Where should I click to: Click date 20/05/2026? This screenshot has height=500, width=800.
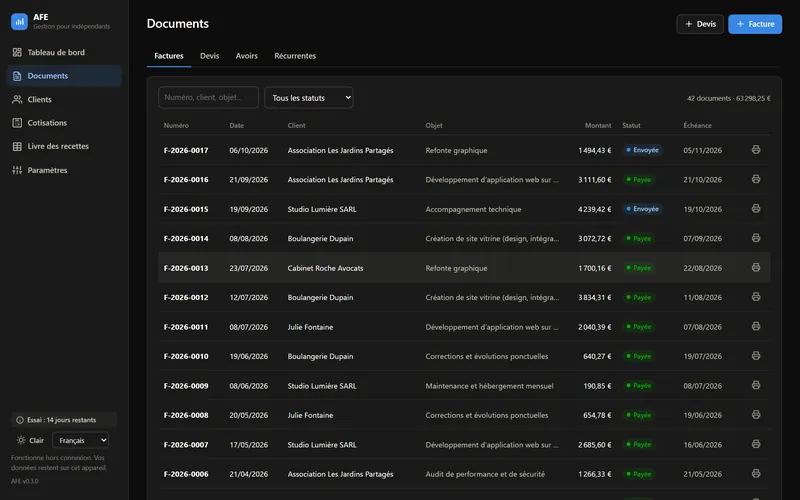click(248, 415)
